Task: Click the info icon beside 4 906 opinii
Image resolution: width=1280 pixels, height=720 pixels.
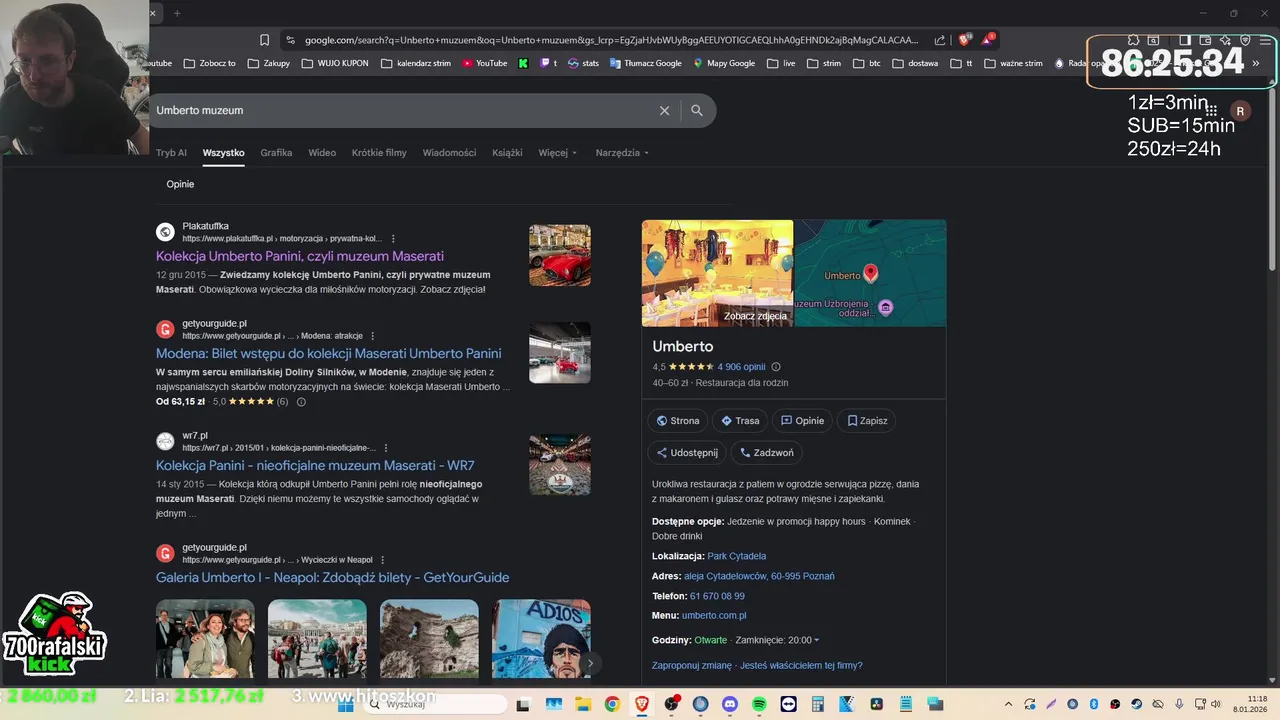Action: pos(776,367)
